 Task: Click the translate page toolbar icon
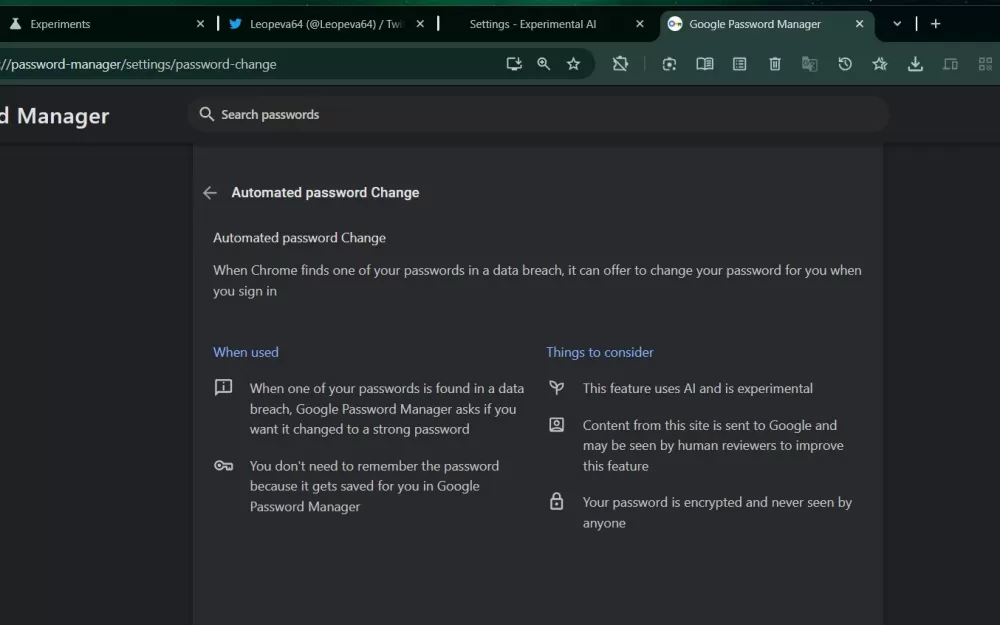click(x=810, y=64)
